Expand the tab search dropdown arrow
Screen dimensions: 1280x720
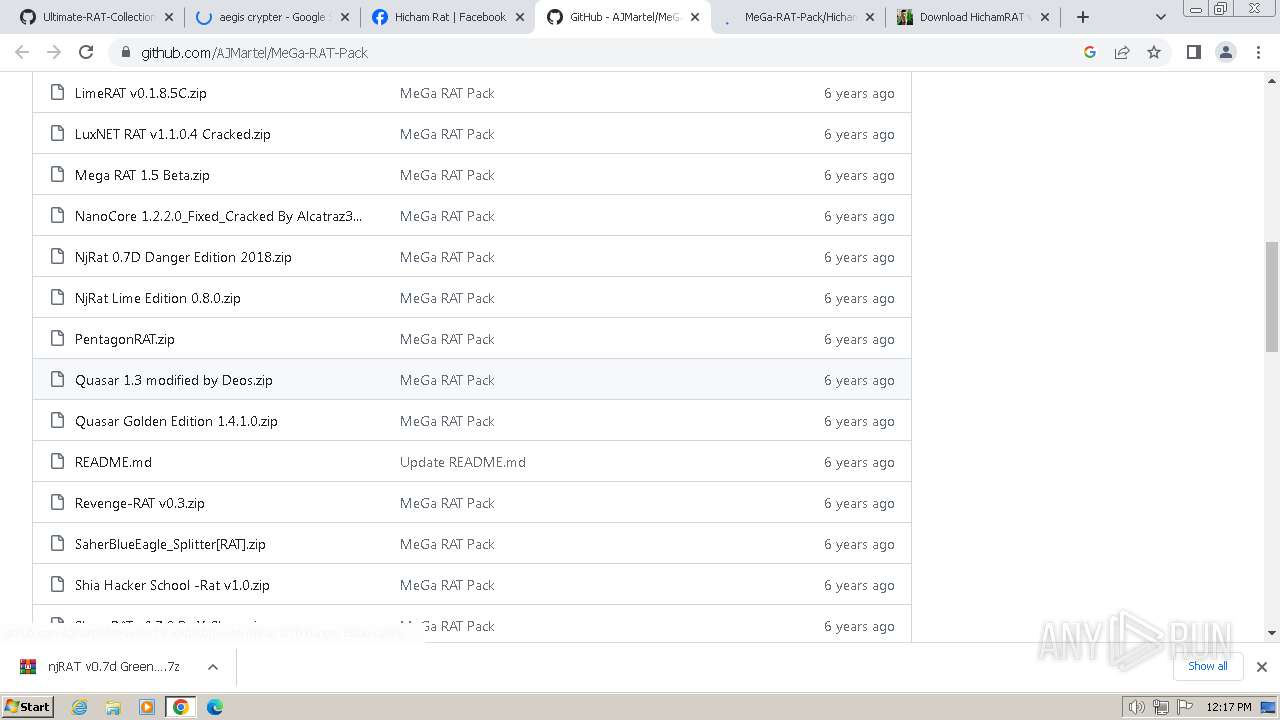[1160, 17]
